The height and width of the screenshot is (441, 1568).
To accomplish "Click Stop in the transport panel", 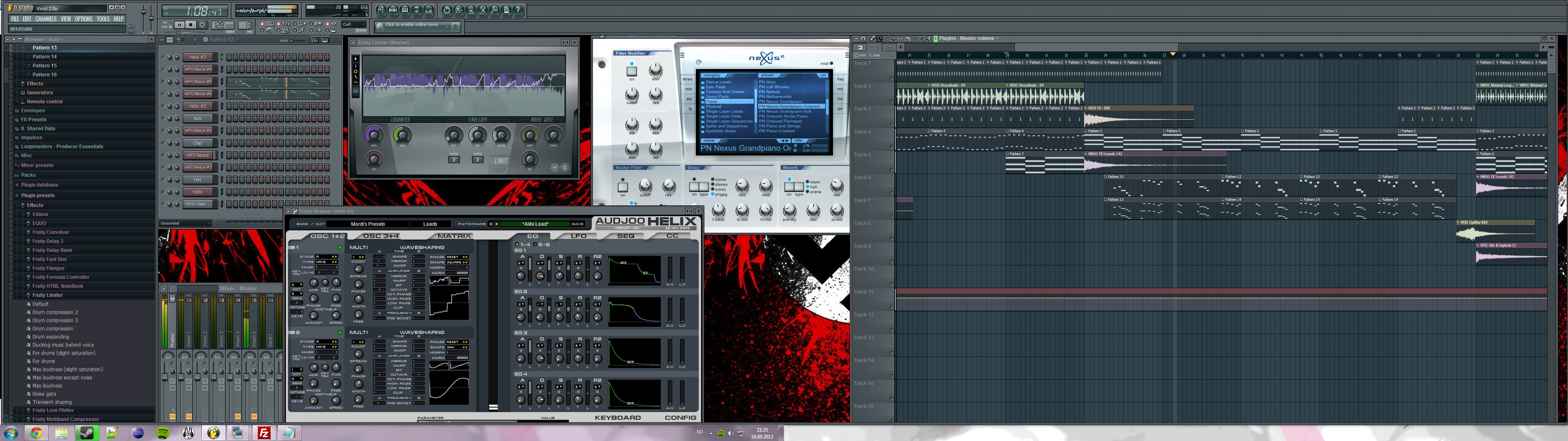I will 191,24.
